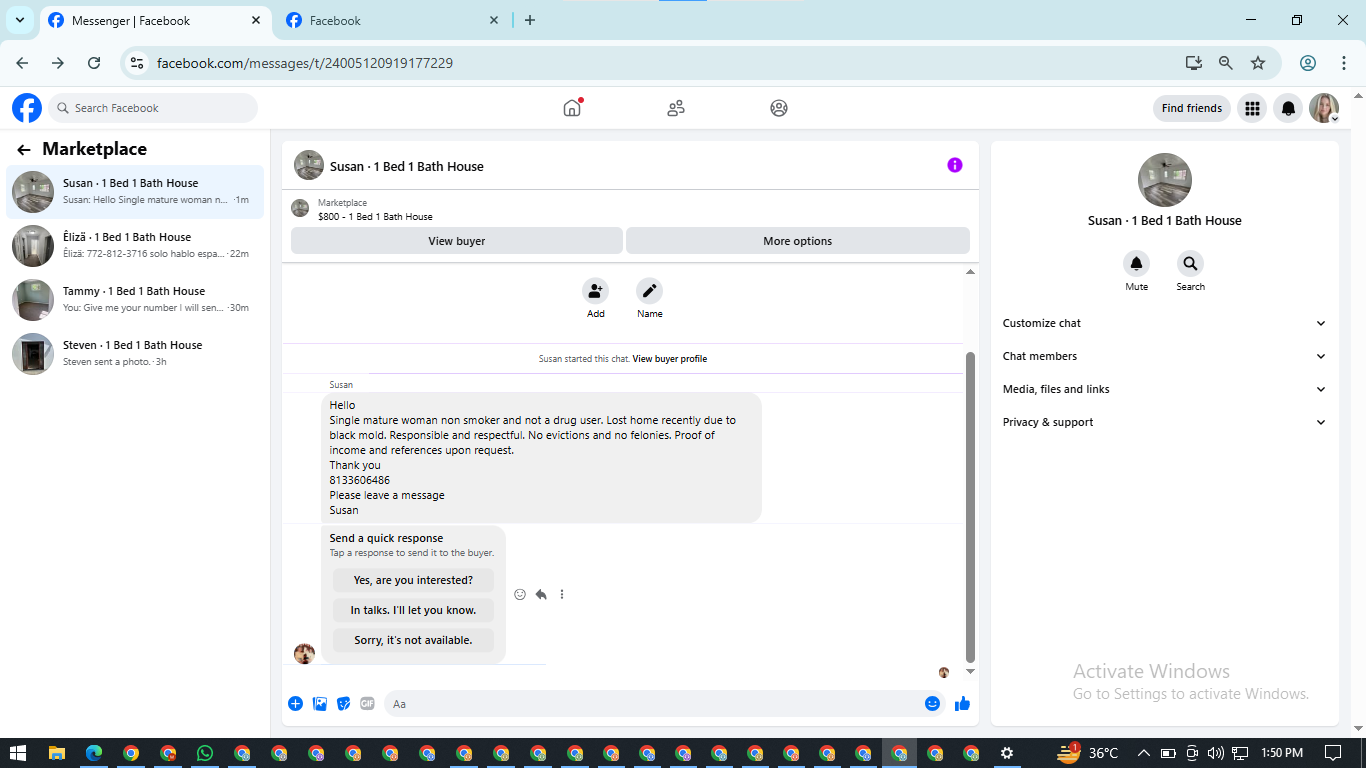
Task: Choose a GIF in composer
Action: [367, 704]
